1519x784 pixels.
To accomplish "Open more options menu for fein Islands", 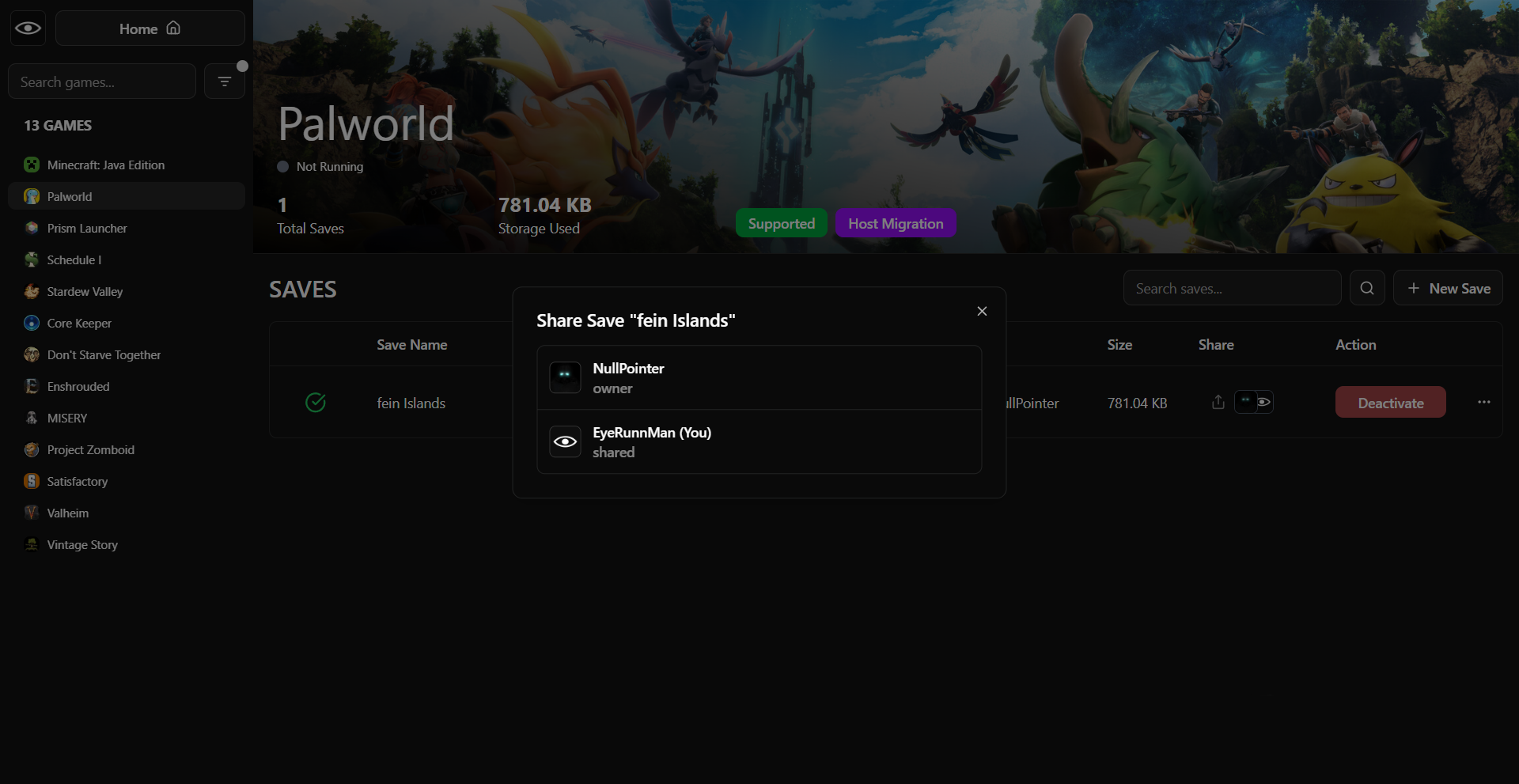I will pyautogui.click(x=1484, y=402).
